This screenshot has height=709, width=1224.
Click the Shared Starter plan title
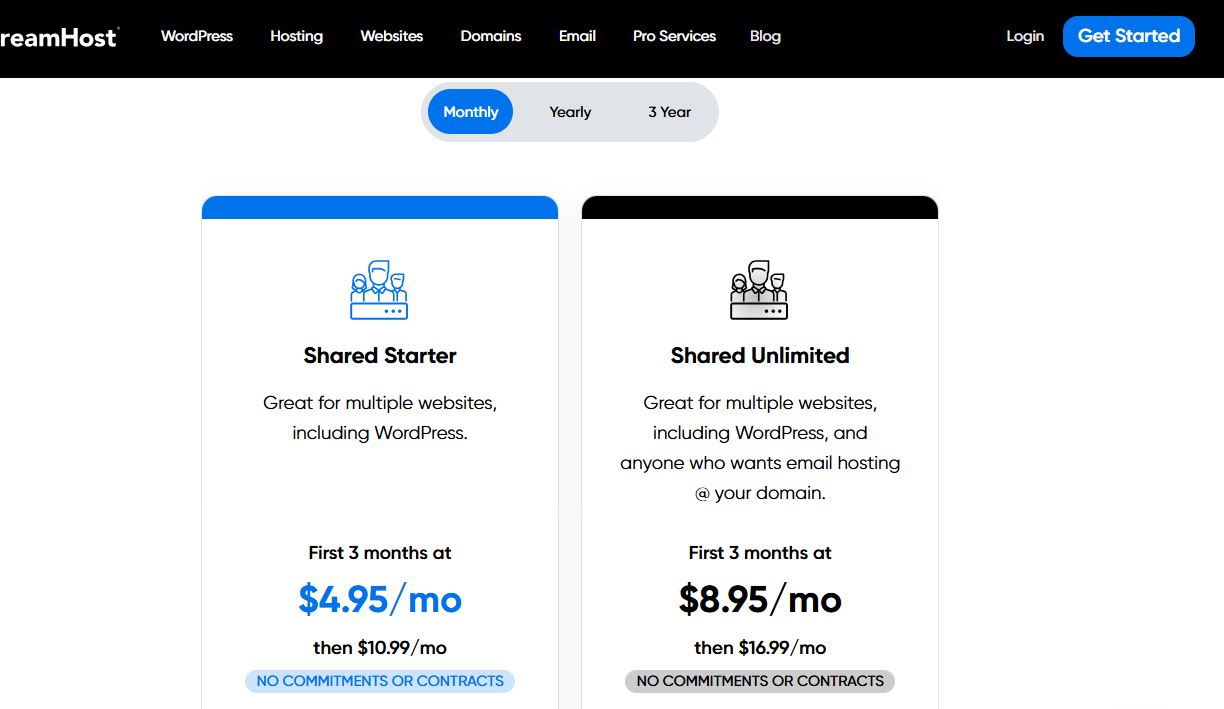point(380,355)
